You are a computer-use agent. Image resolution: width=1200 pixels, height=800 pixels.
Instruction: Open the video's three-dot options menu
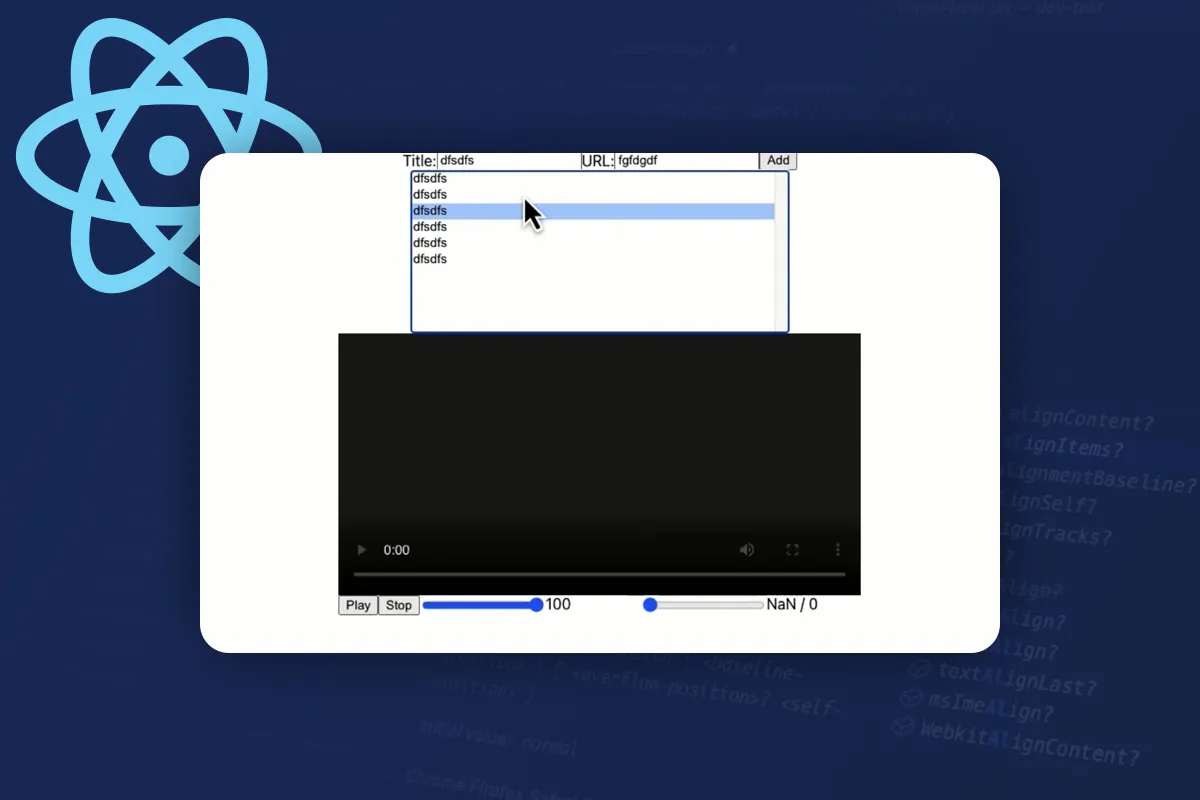(837, 550)
